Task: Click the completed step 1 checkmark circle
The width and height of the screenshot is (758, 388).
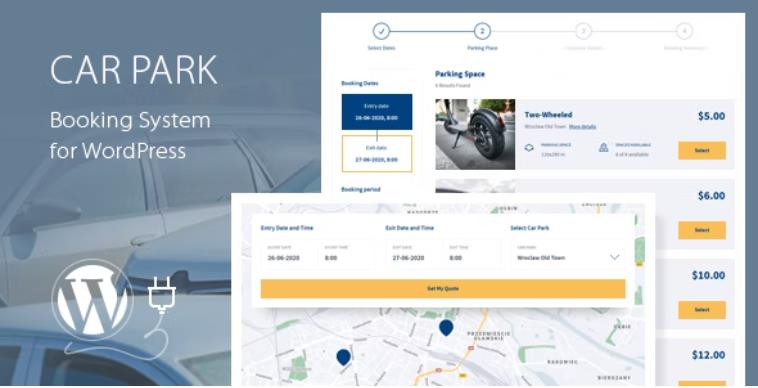Action: [x=381, y=31]
